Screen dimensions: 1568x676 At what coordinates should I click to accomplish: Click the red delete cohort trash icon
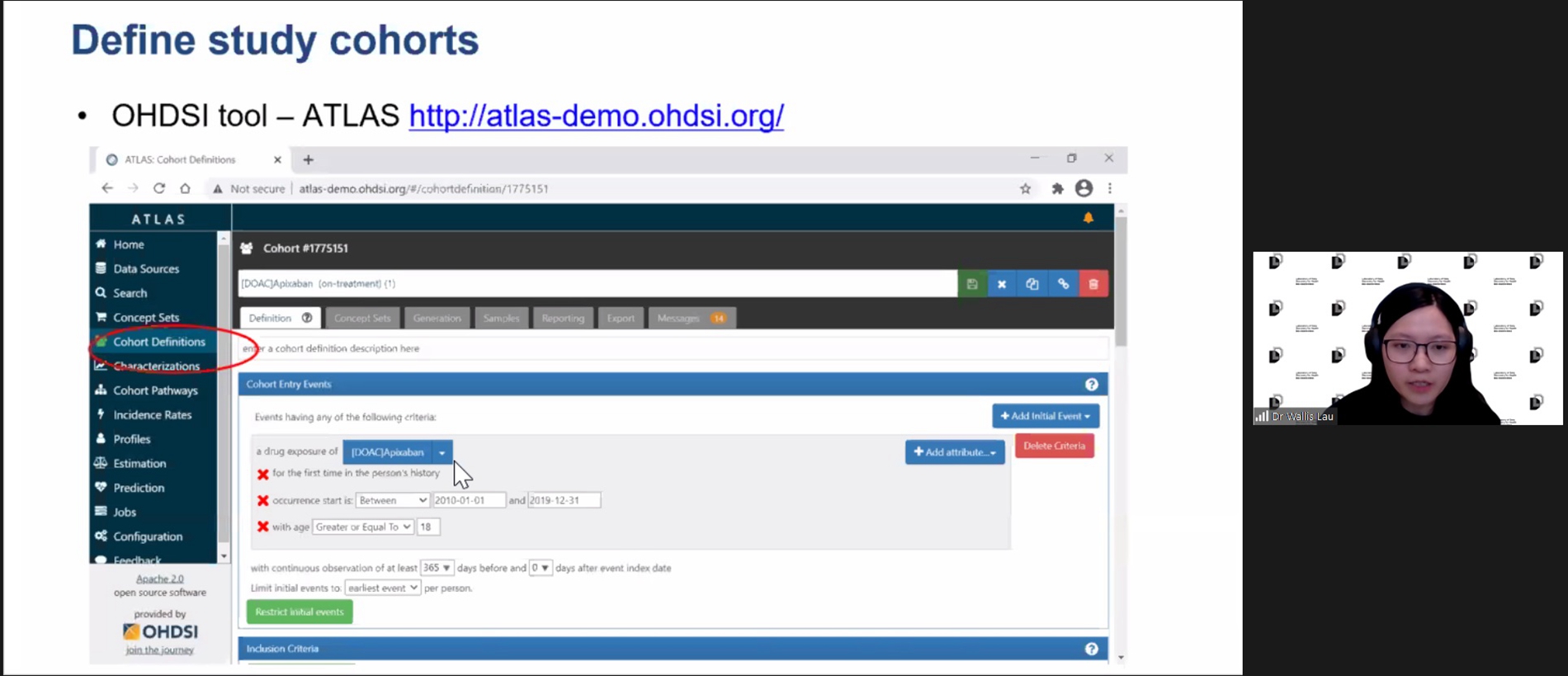pyautogui.click(x=1093, y=284)
